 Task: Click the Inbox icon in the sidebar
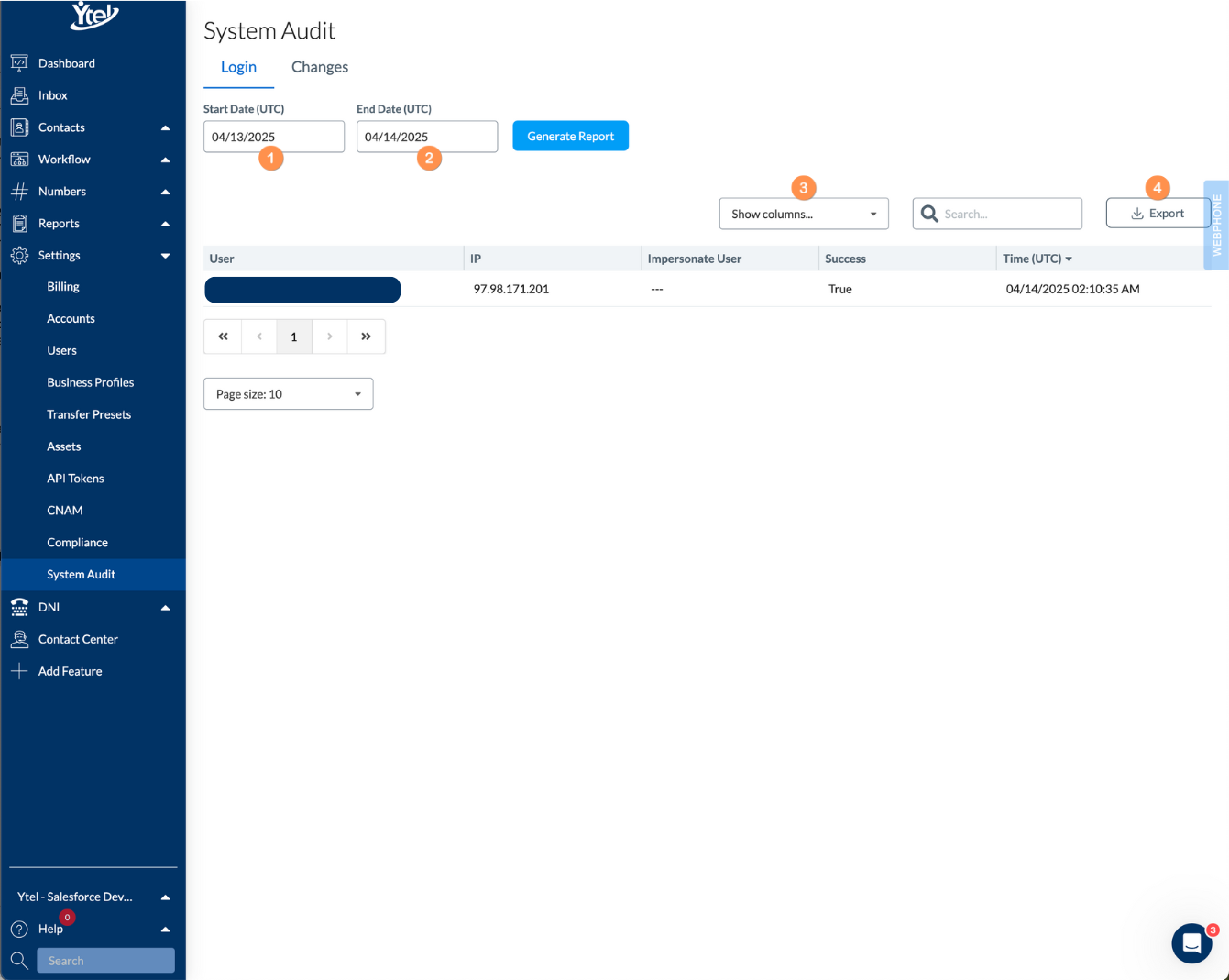(x=19, y=95)
